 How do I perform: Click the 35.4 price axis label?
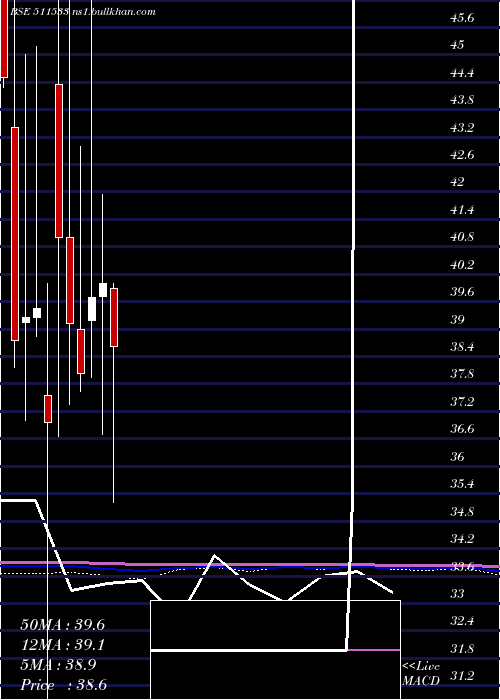point(462,484)
